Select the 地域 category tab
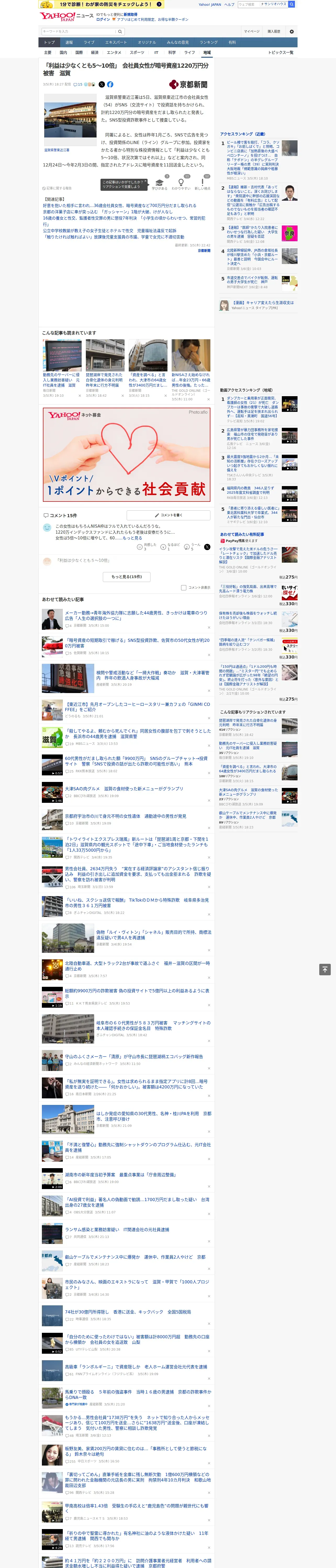Viewport: 336px width, 1568px height. click(207, 52)
